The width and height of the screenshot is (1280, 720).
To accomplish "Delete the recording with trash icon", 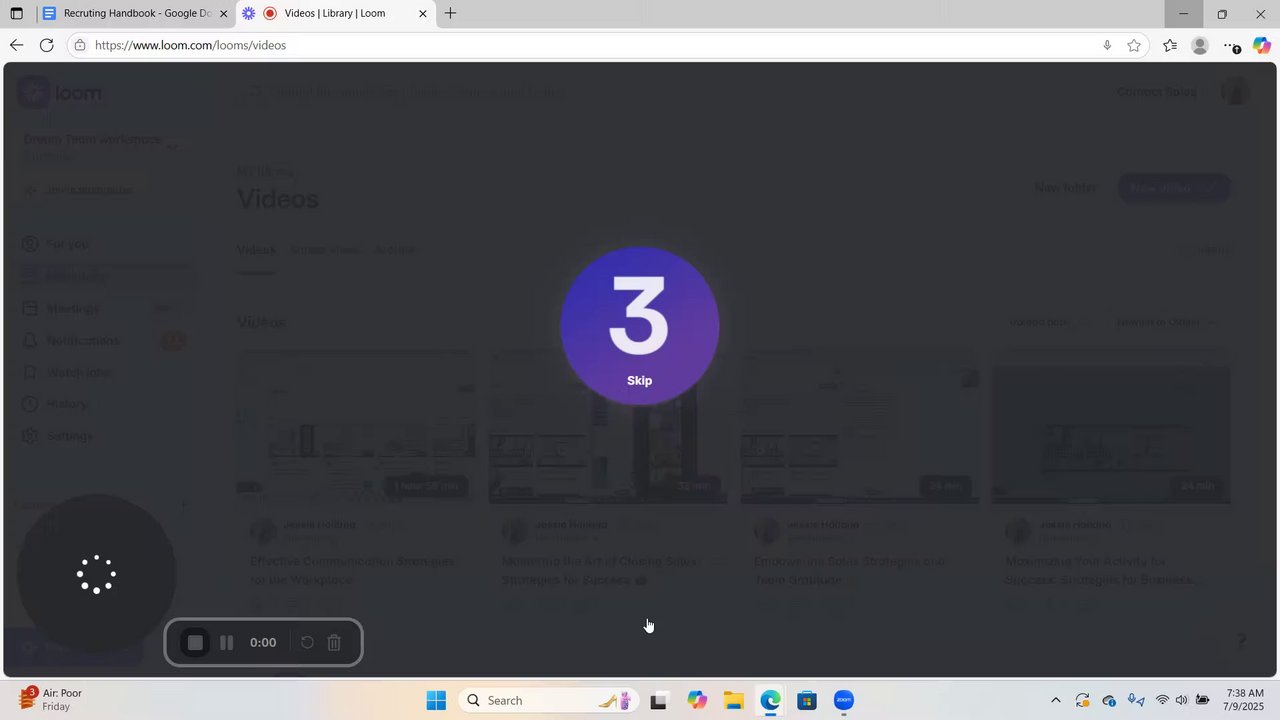I will click(x=334, y=643).
